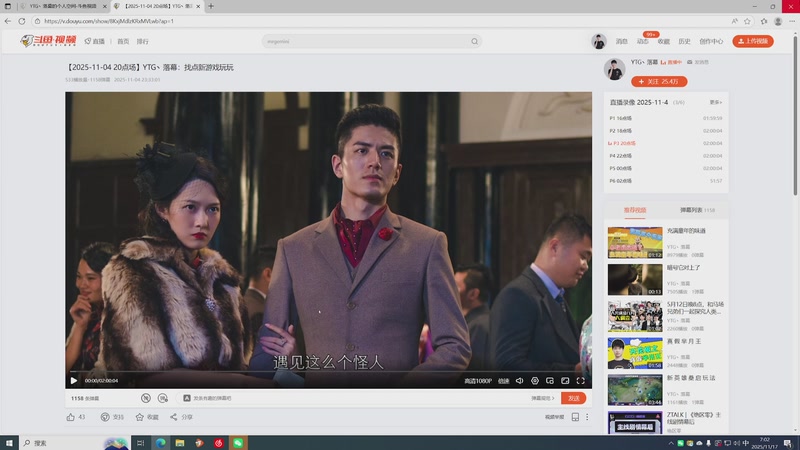Switch to 弹幕列表 tab
The height and width of the screenshot is (450, 800).
(x=697, y=210)
